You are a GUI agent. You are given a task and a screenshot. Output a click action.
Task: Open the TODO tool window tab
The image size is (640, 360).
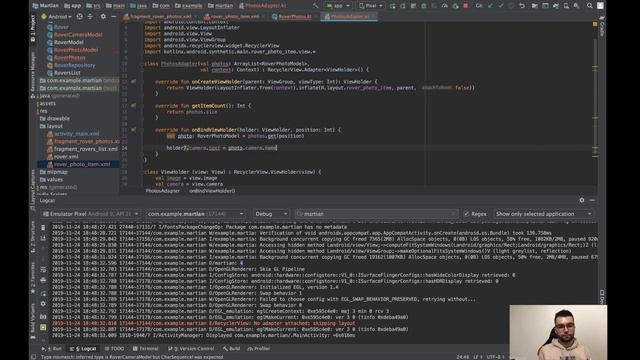pyautogui.click(x=114, y=349)
